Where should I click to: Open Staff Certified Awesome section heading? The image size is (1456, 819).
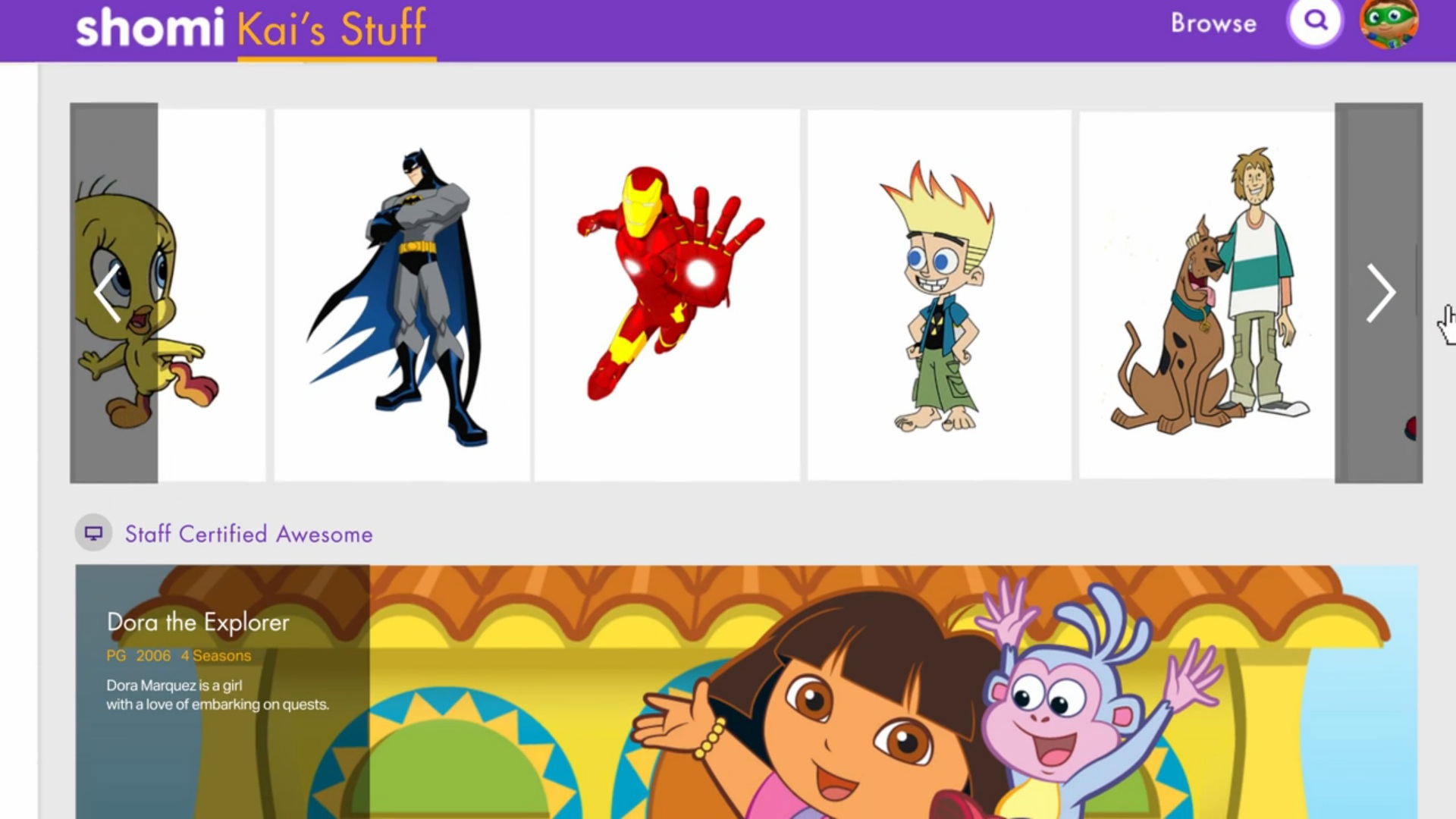249,534
